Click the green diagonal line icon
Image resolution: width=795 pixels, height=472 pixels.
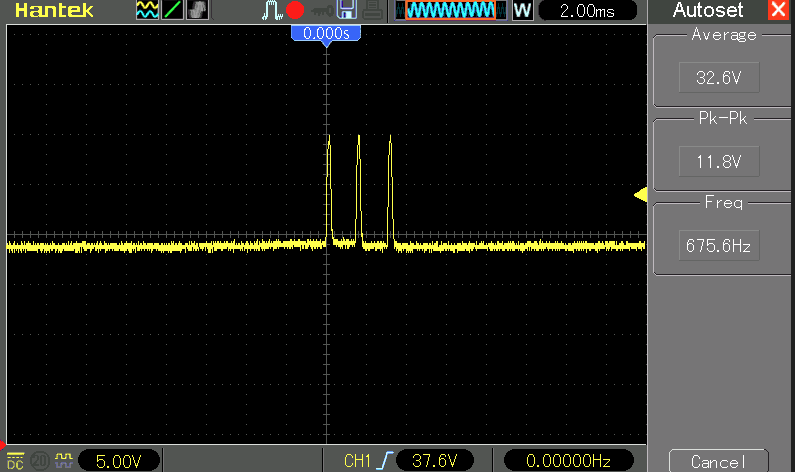pyautogui.click(x=172, y=11)
